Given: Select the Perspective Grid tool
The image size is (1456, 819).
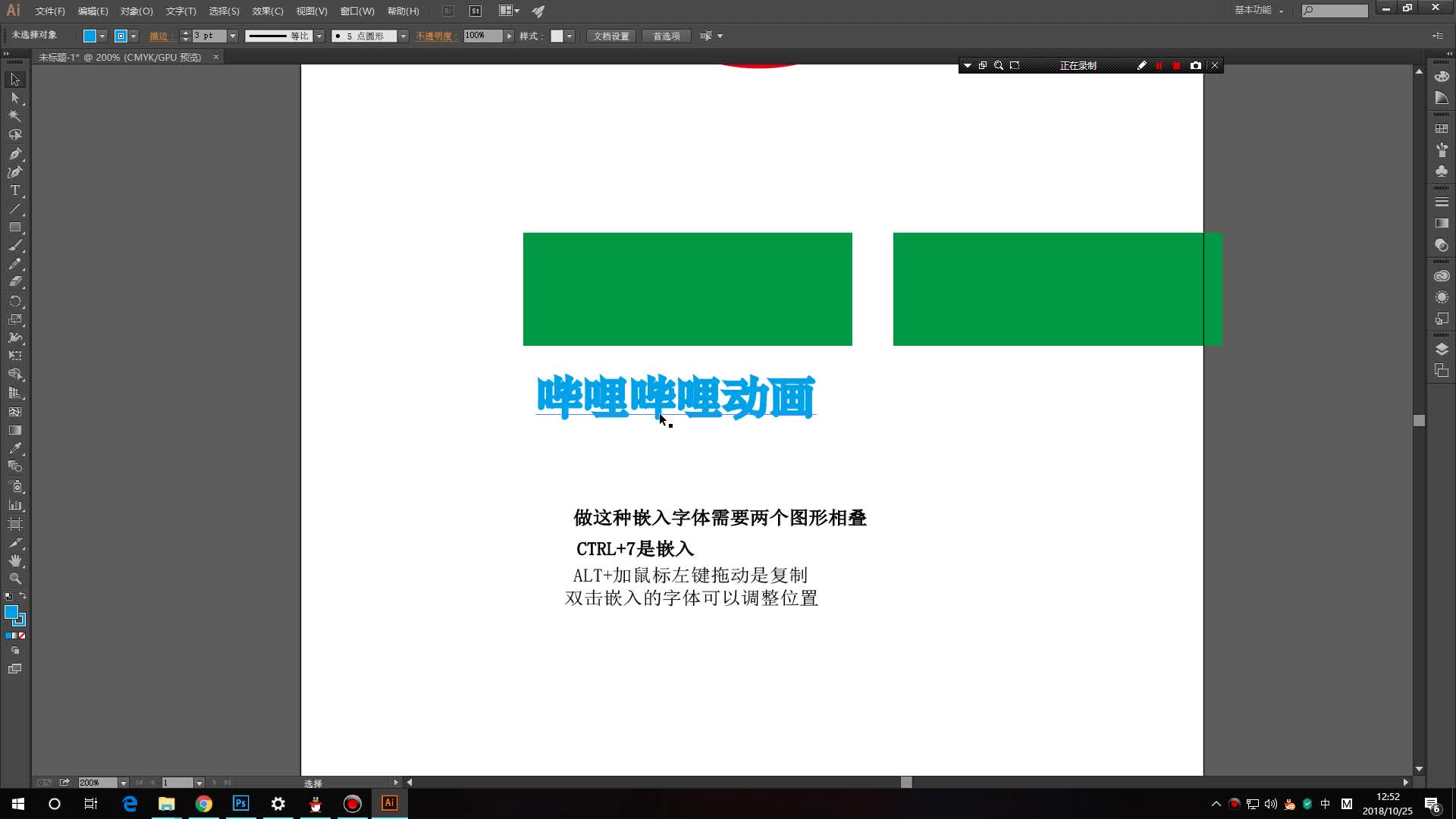Looking at the screenshot, I should [x=15, y=393].
